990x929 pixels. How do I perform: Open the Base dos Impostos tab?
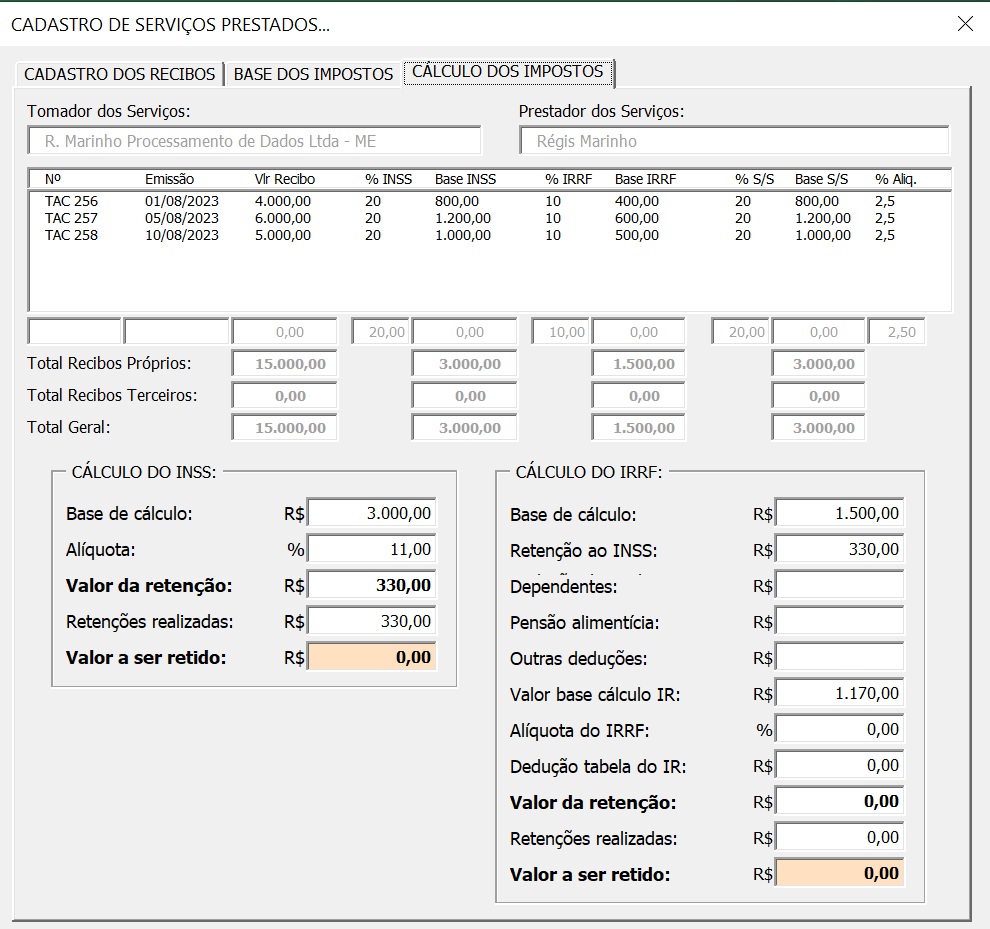(313, 74)
